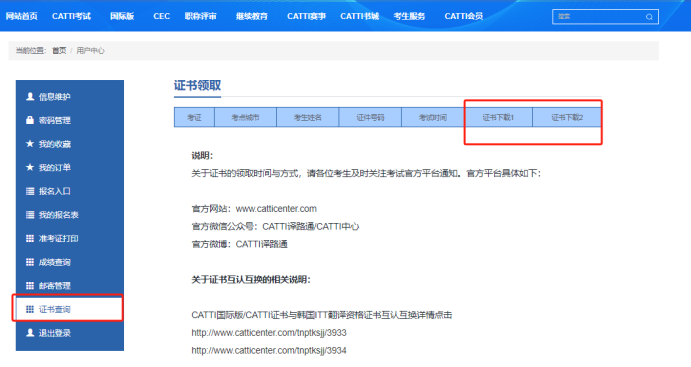This screenshot has width=691, height=367.
Task: Click the star icon beside 我的订单
Action: pyautogui.click(x=30, y=167)
